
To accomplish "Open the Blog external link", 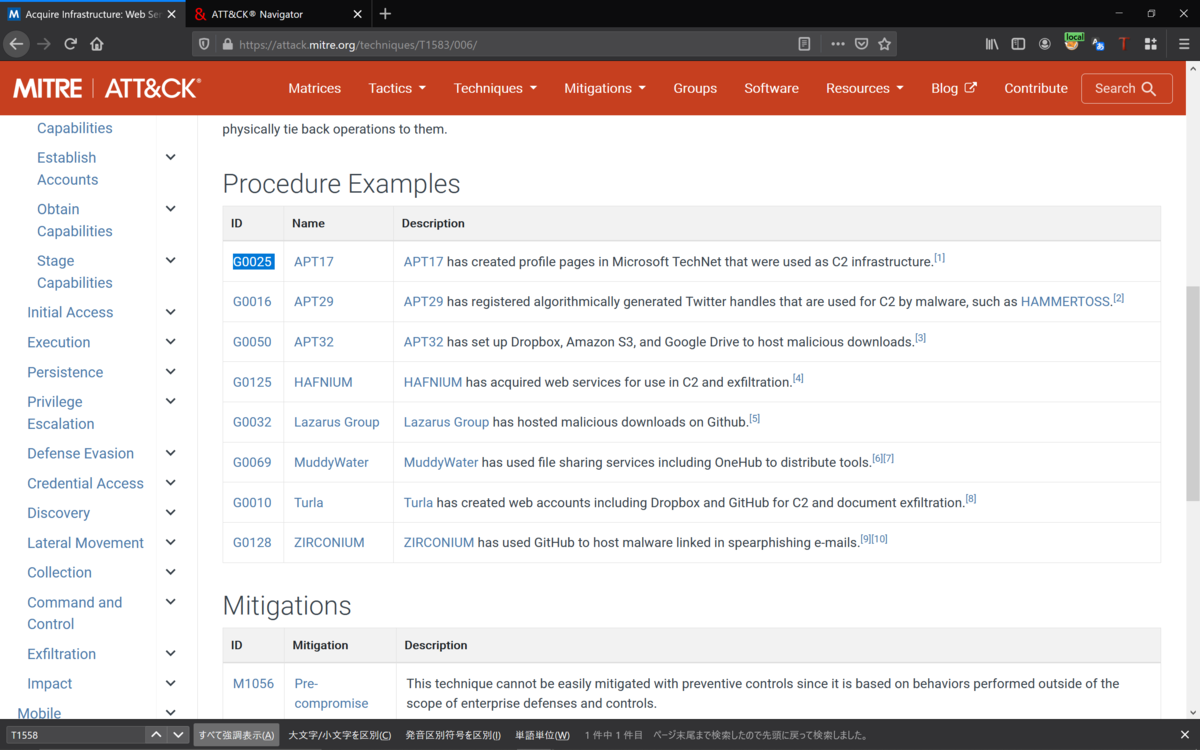I will (x=953, y=88).
